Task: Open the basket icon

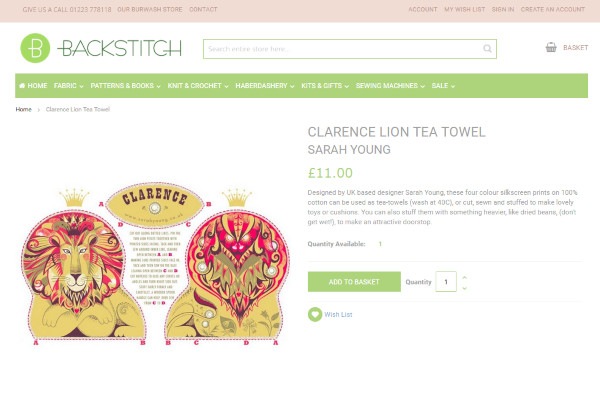Action: 551,47
